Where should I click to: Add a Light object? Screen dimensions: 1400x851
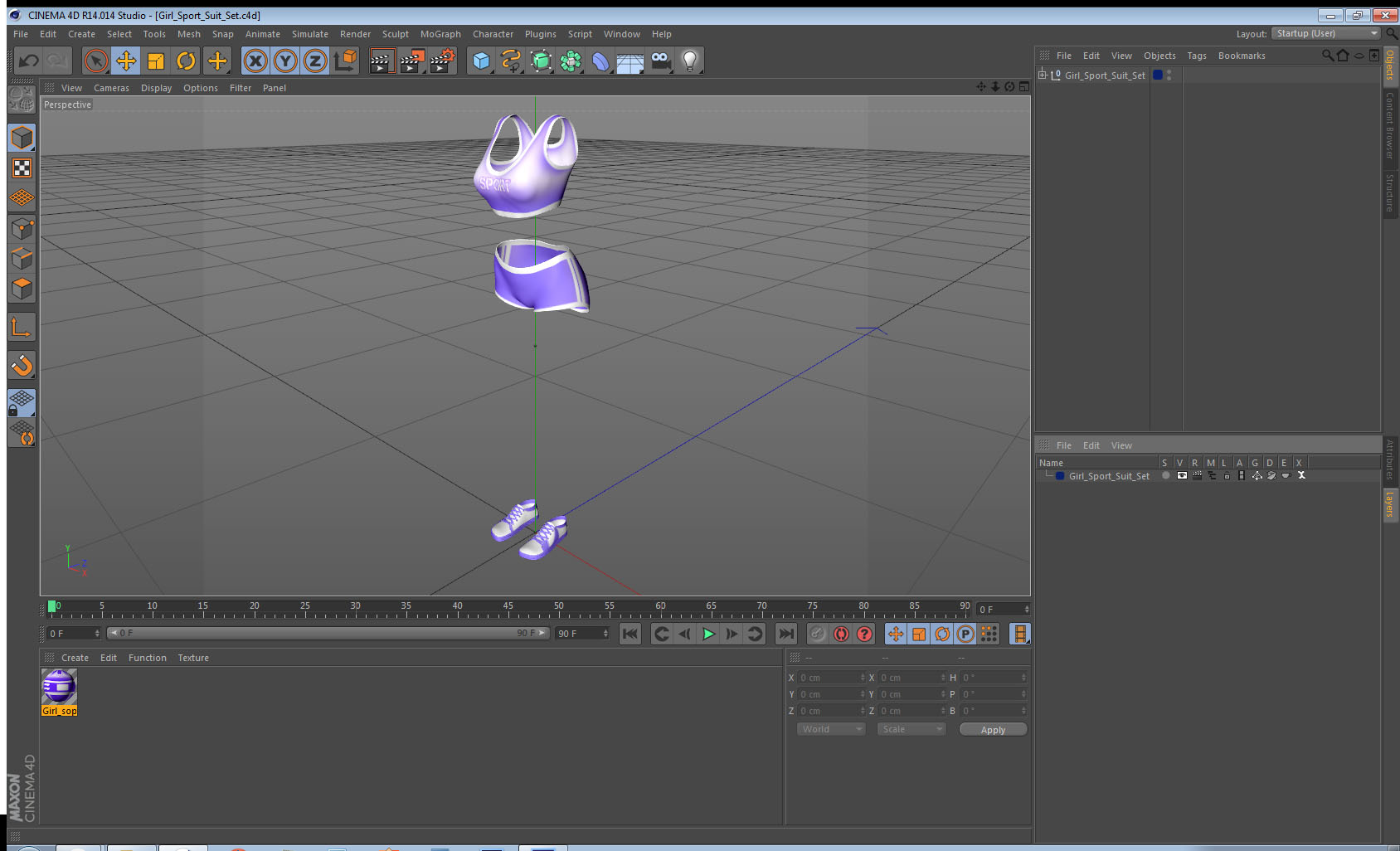[x=690, y=61]
